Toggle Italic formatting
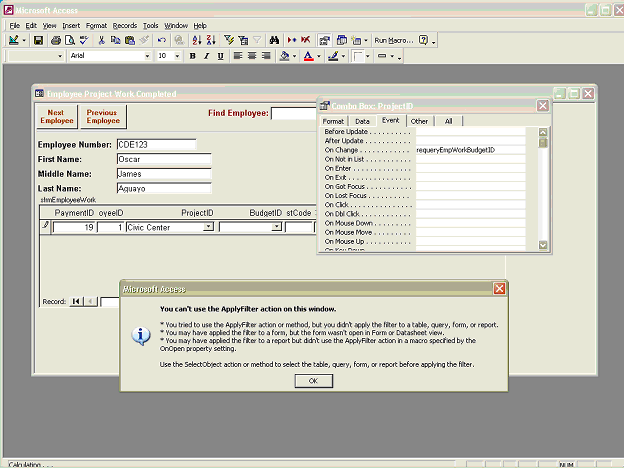Viewport: 624px width, 468px height. pos(207,56)
